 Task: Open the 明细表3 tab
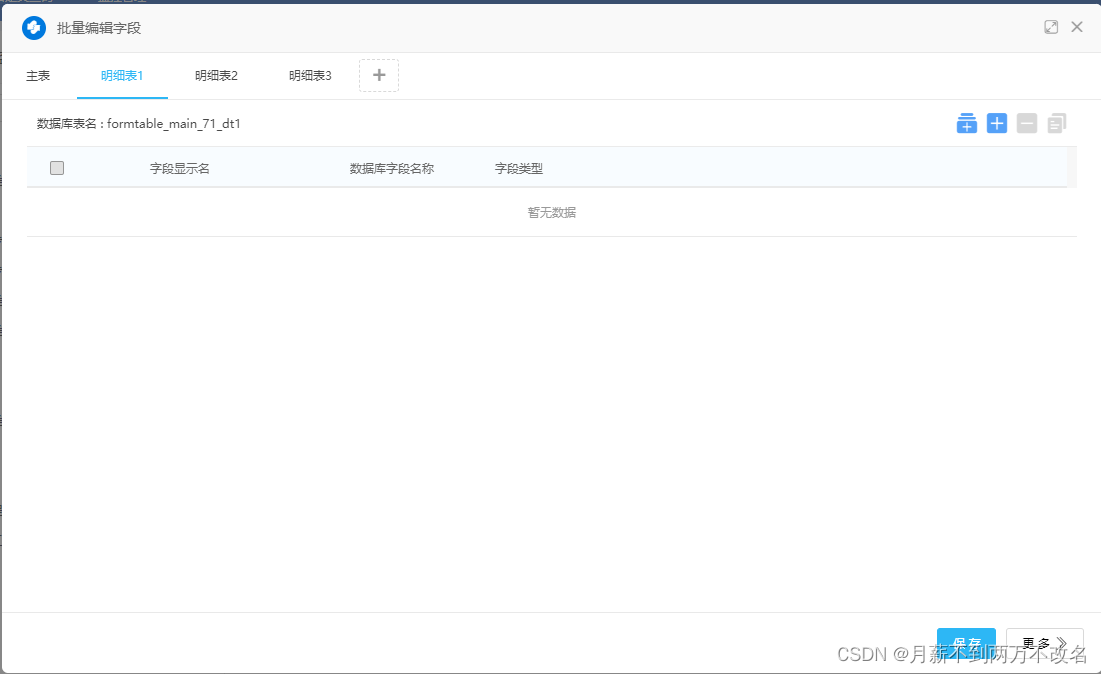click(310, 75)
